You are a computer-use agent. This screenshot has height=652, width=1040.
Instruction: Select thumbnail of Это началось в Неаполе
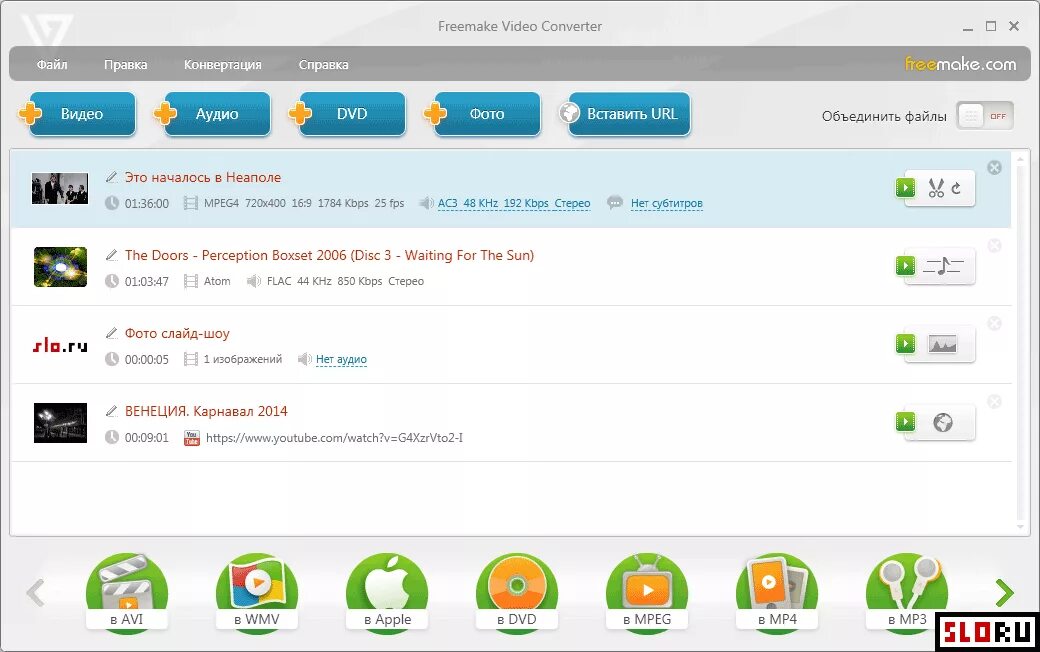tap(60, 188)
